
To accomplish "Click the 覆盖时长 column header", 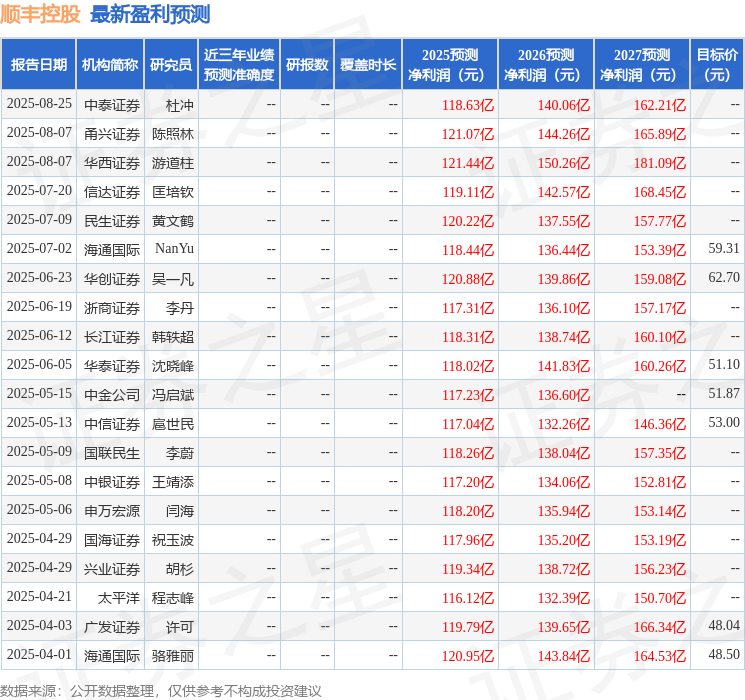I will pos(368,64).
